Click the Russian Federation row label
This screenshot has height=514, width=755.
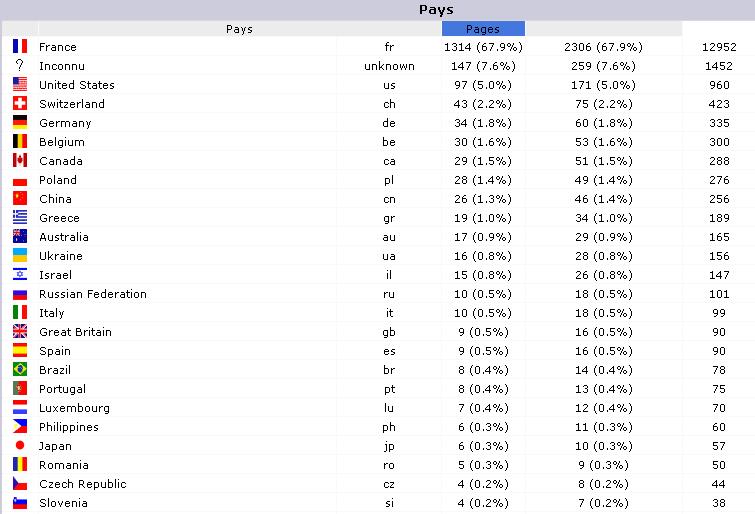pos(93,294)
